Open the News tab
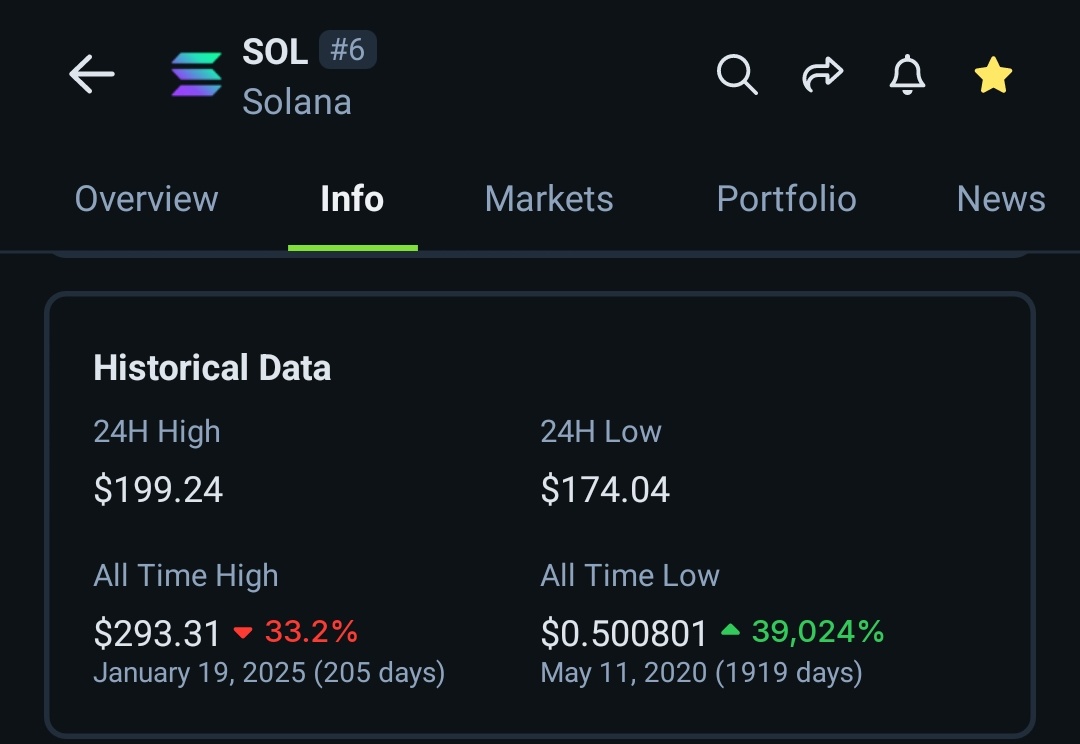Viewport: 1080px width, 744px height. (1001, 199)
